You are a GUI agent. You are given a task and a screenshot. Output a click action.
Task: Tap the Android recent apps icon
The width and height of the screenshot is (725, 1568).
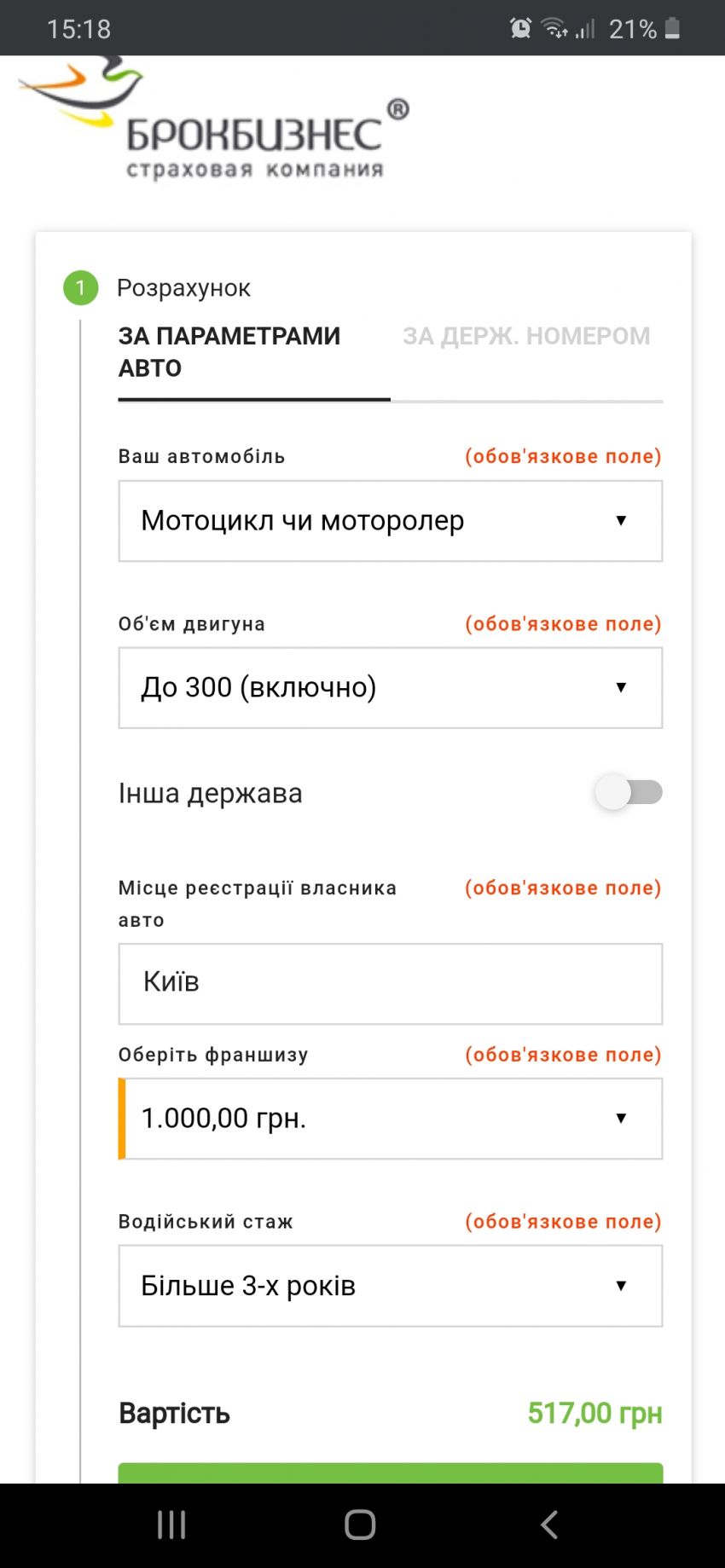click(x=171, y=1525)
